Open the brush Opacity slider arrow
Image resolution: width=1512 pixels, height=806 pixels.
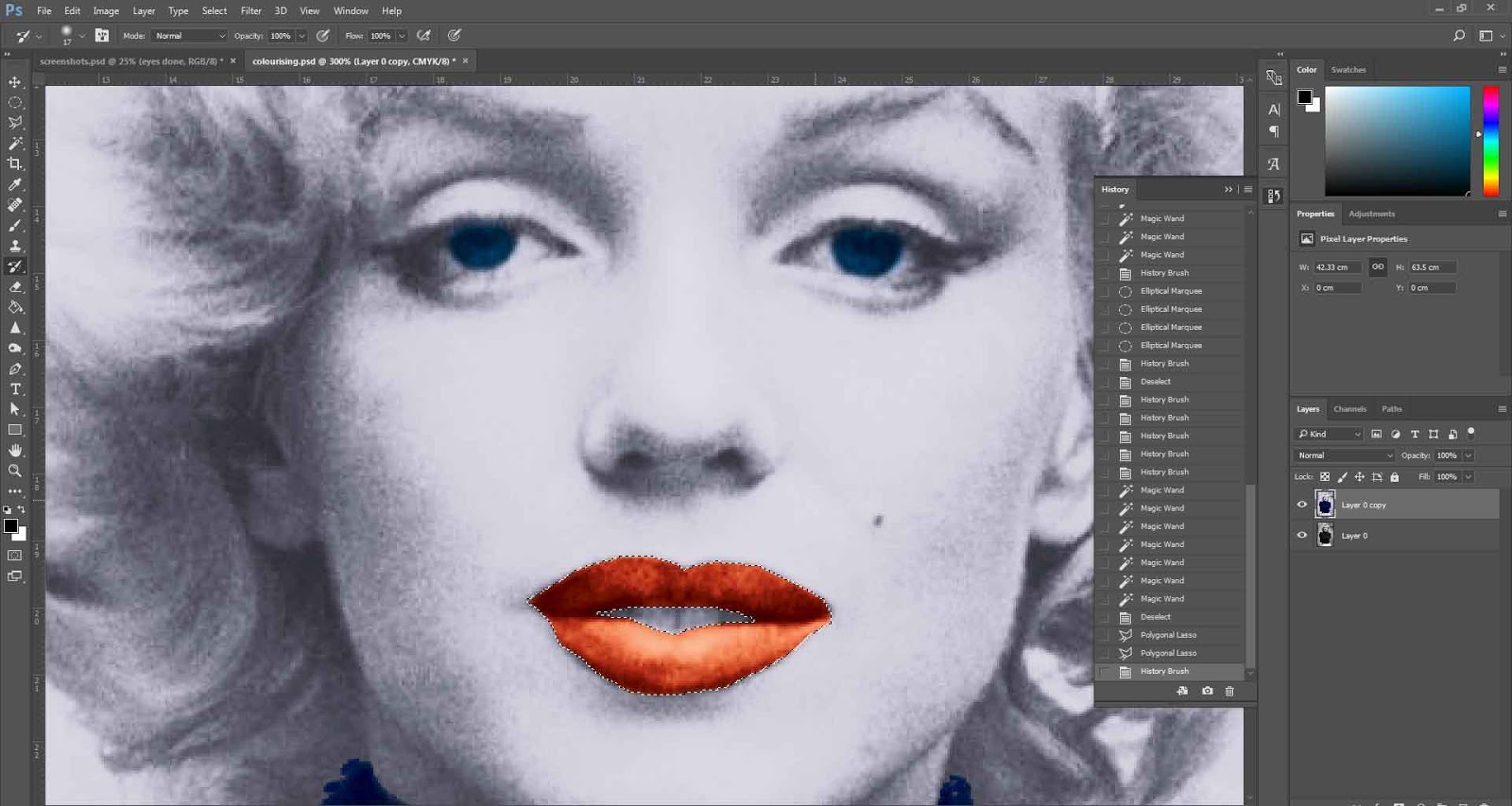coord(301,36)
